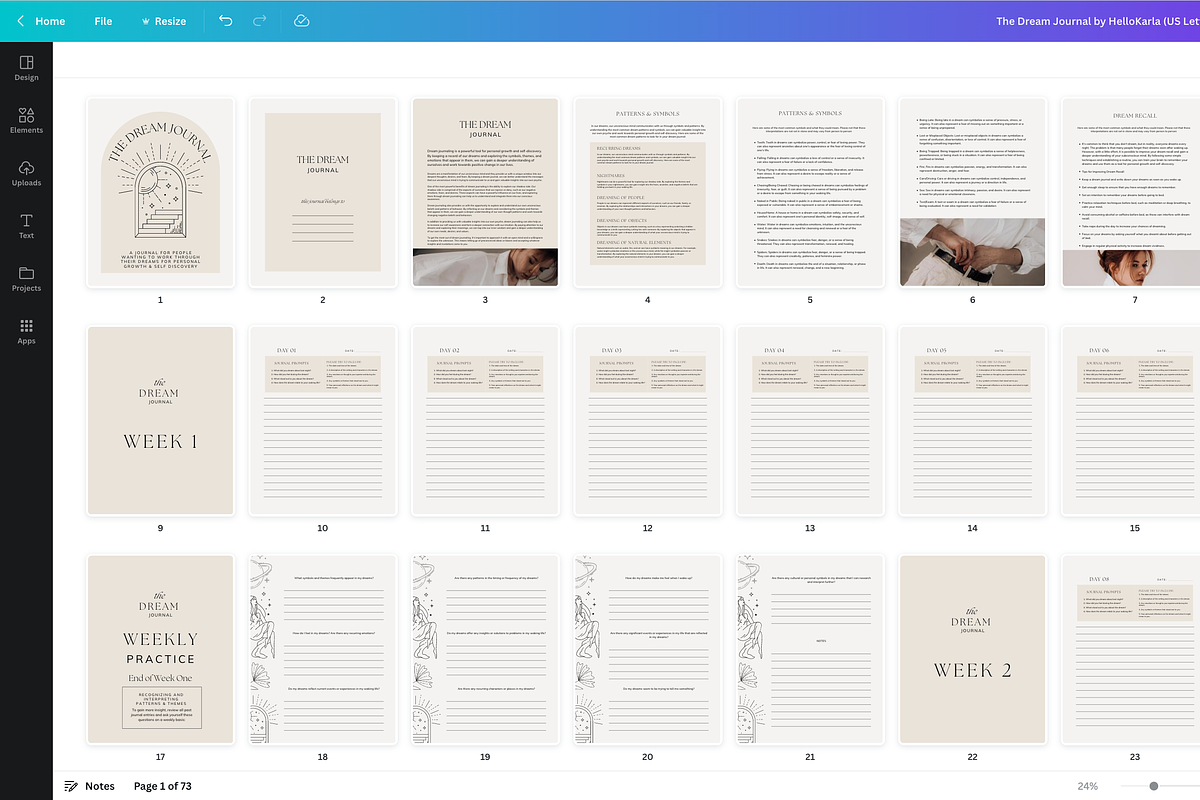Click the document title in header
Image resolution: width=1200 pixels, height=800 pixels.
(x=1097, y=21)
